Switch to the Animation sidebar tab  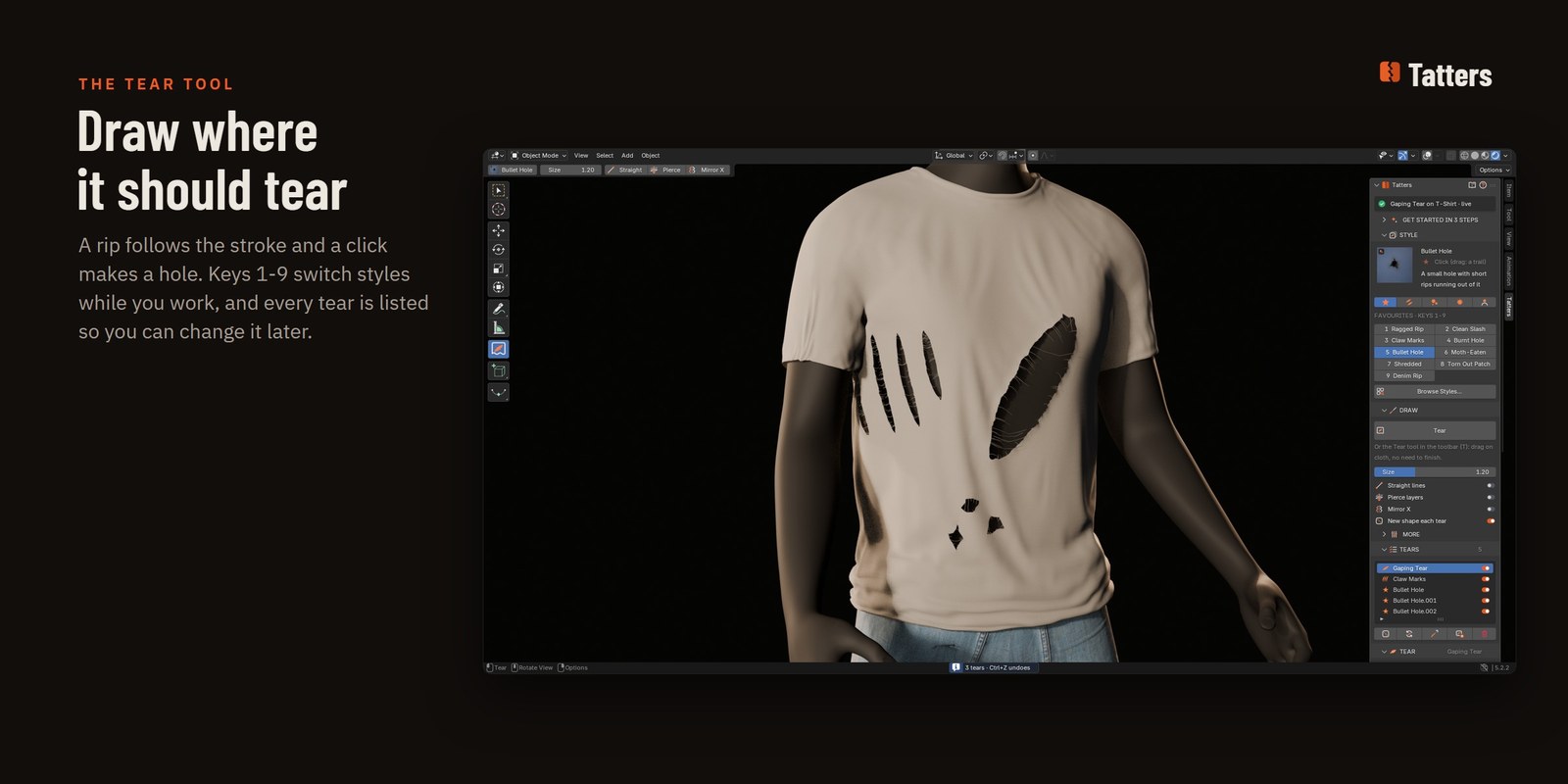1508,270
